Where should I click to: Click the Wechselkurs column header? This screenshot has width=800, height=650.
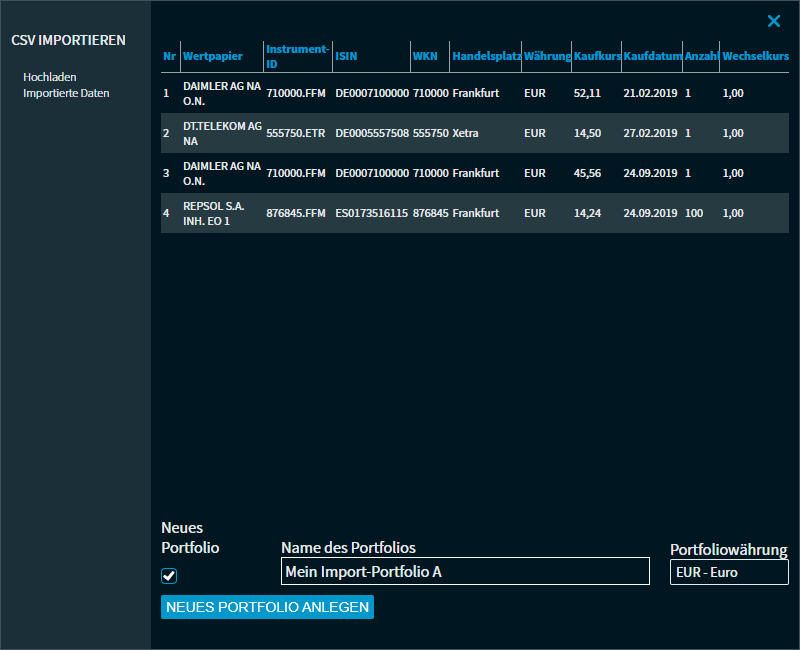pyautogui.click(x=755, y=57)
